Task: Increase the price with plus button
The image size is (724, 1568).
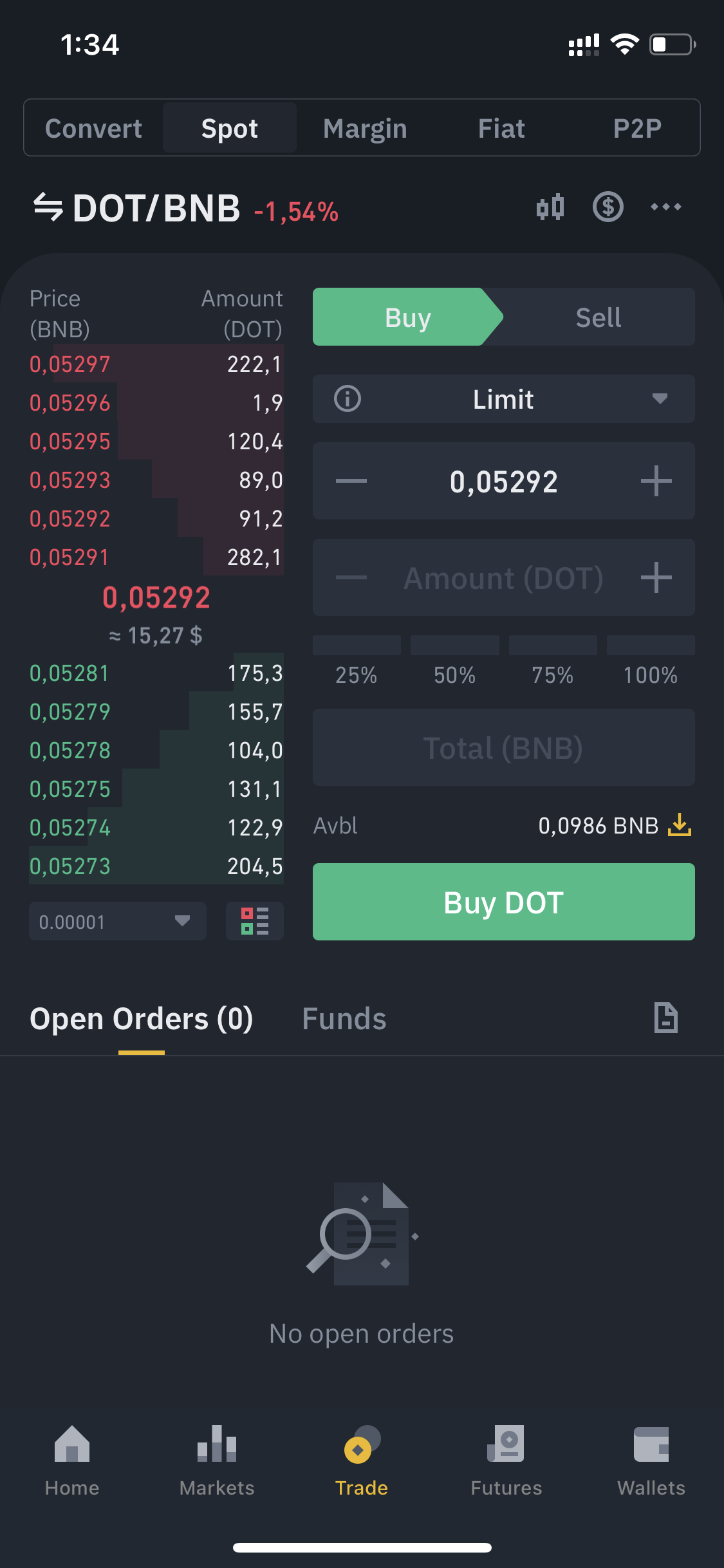Action: click(x=656, y=481)
